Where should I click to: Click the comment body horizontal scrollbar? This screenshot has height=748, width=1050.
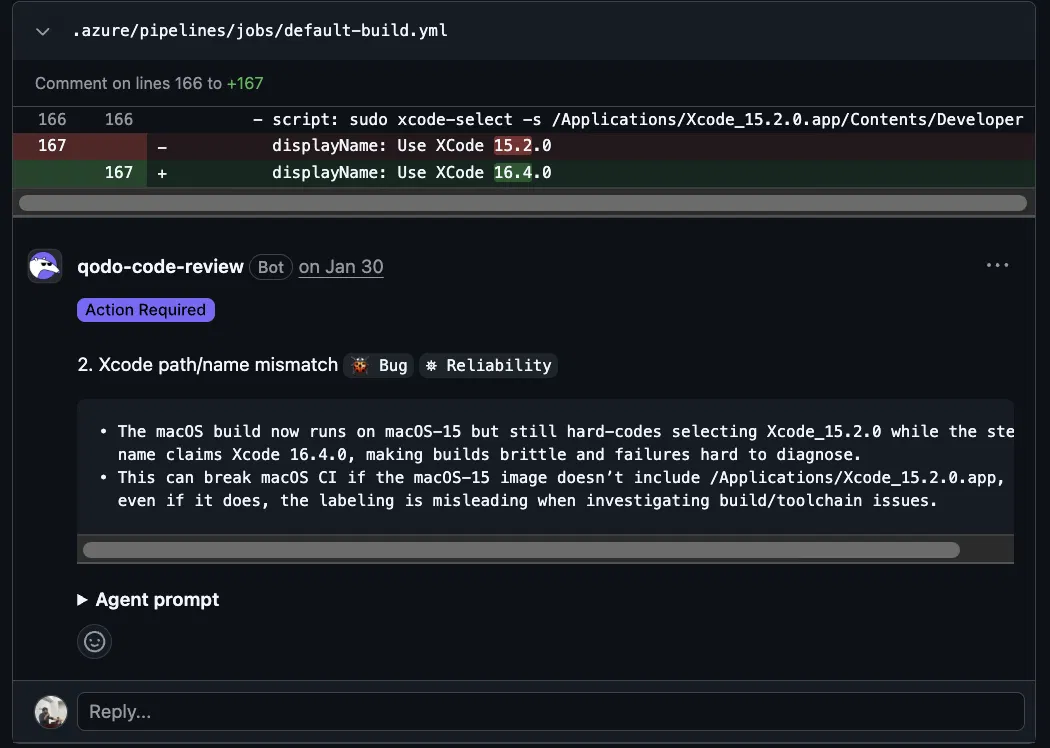click(521, 550)
